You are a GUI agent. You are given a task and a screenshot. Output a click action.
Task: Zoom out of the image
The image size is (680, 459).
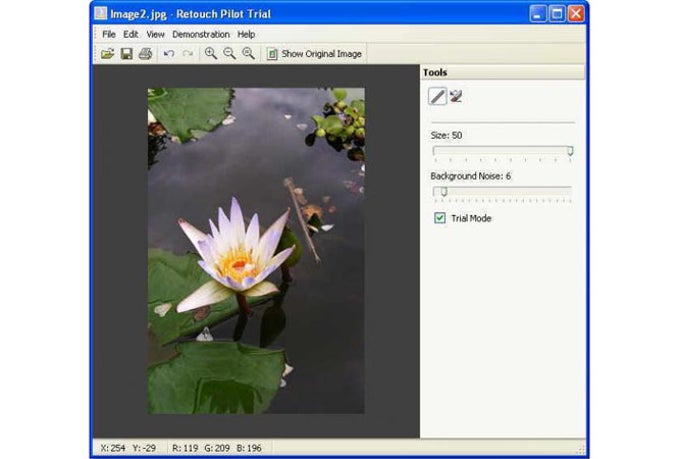[229, 53]
